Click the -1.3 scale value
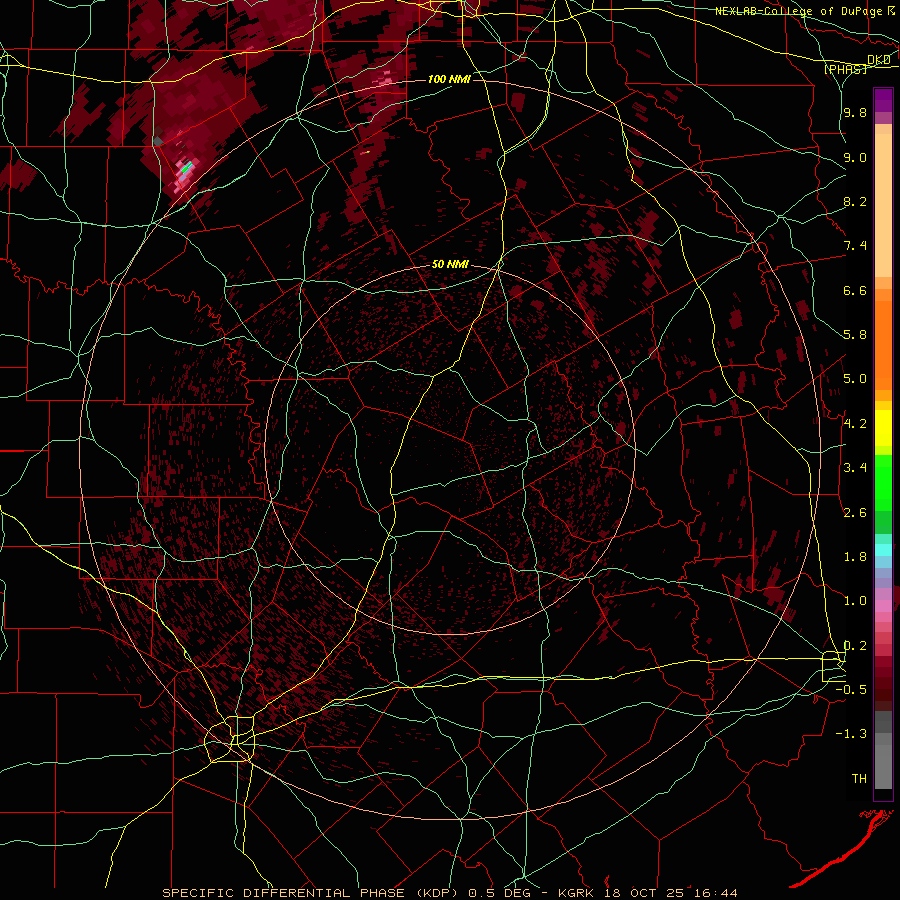This screenshot has height=900, width=900. click(x=851, y=734)
